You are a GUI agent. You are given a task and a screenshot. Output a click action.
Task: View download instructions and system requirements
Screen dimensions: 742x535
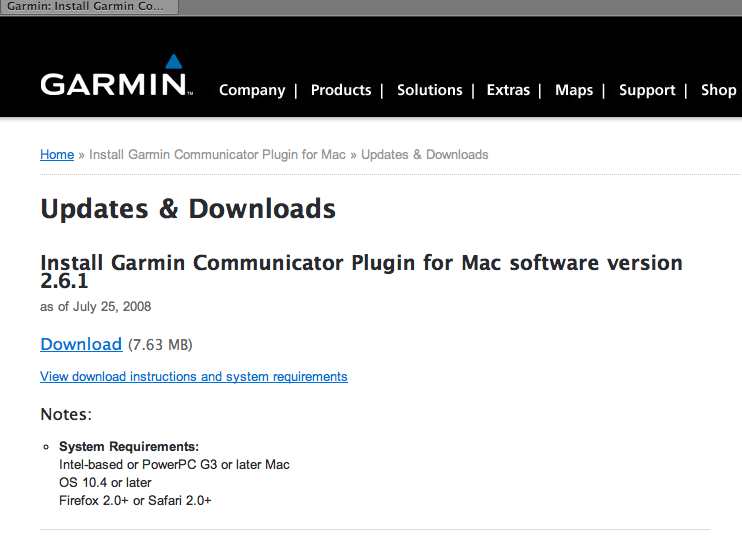pyautogui.click(x=194, y=377)
